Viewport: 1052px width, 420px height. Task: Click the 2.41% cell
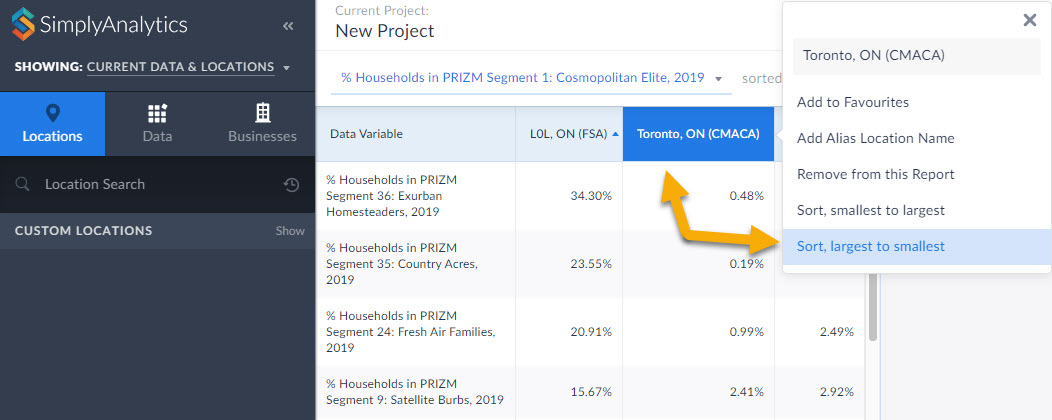pos(747,392)
